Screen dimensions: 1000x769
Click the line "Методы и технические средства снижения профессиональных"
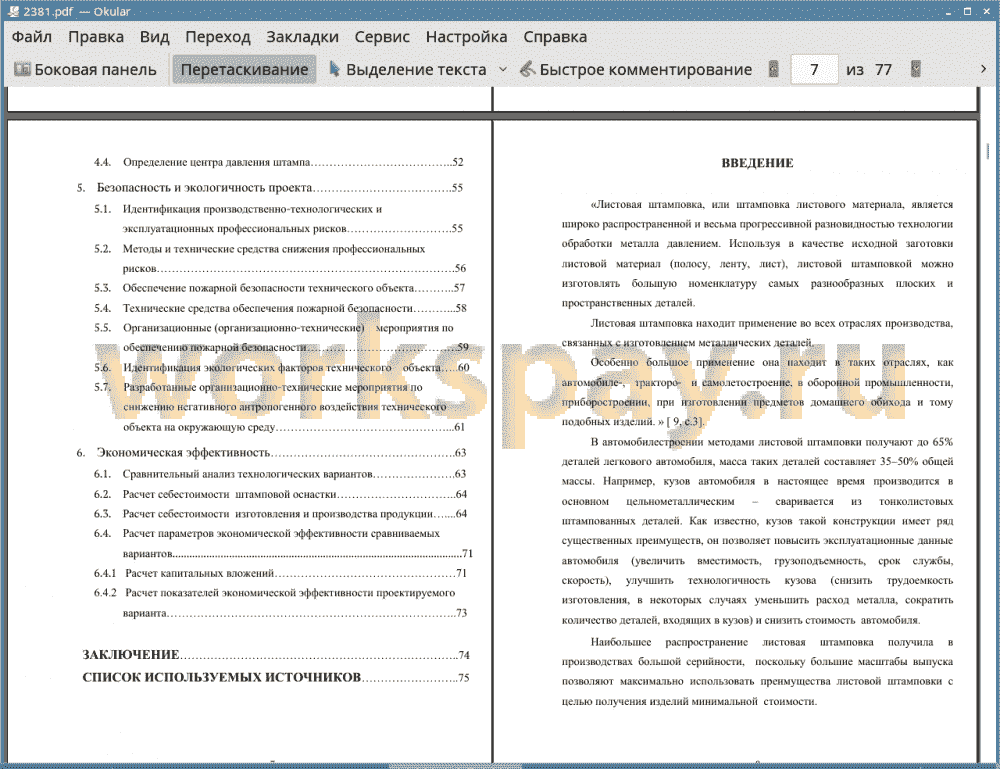(x=274, y=249)
